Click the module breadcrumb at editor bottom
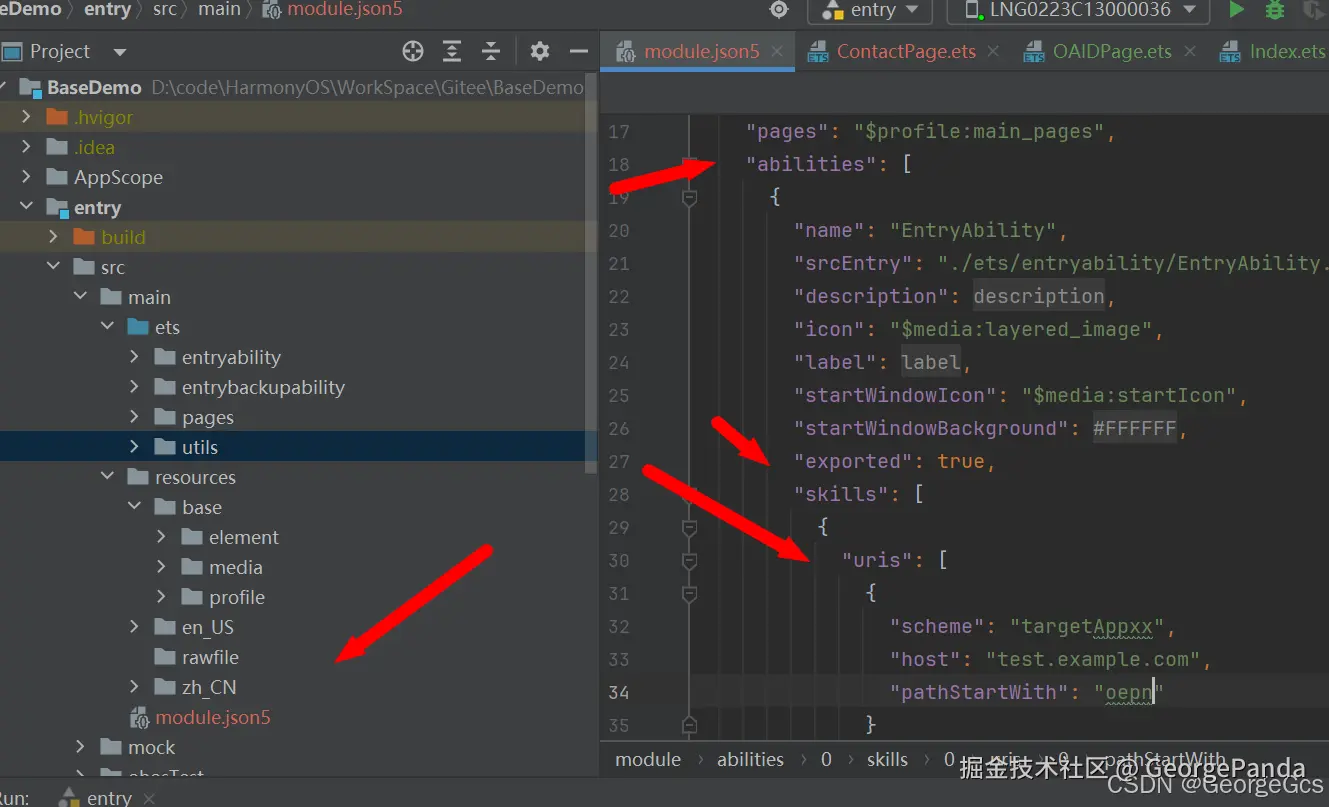Viewport: 1329px width, 807px height. coord(648,759)
